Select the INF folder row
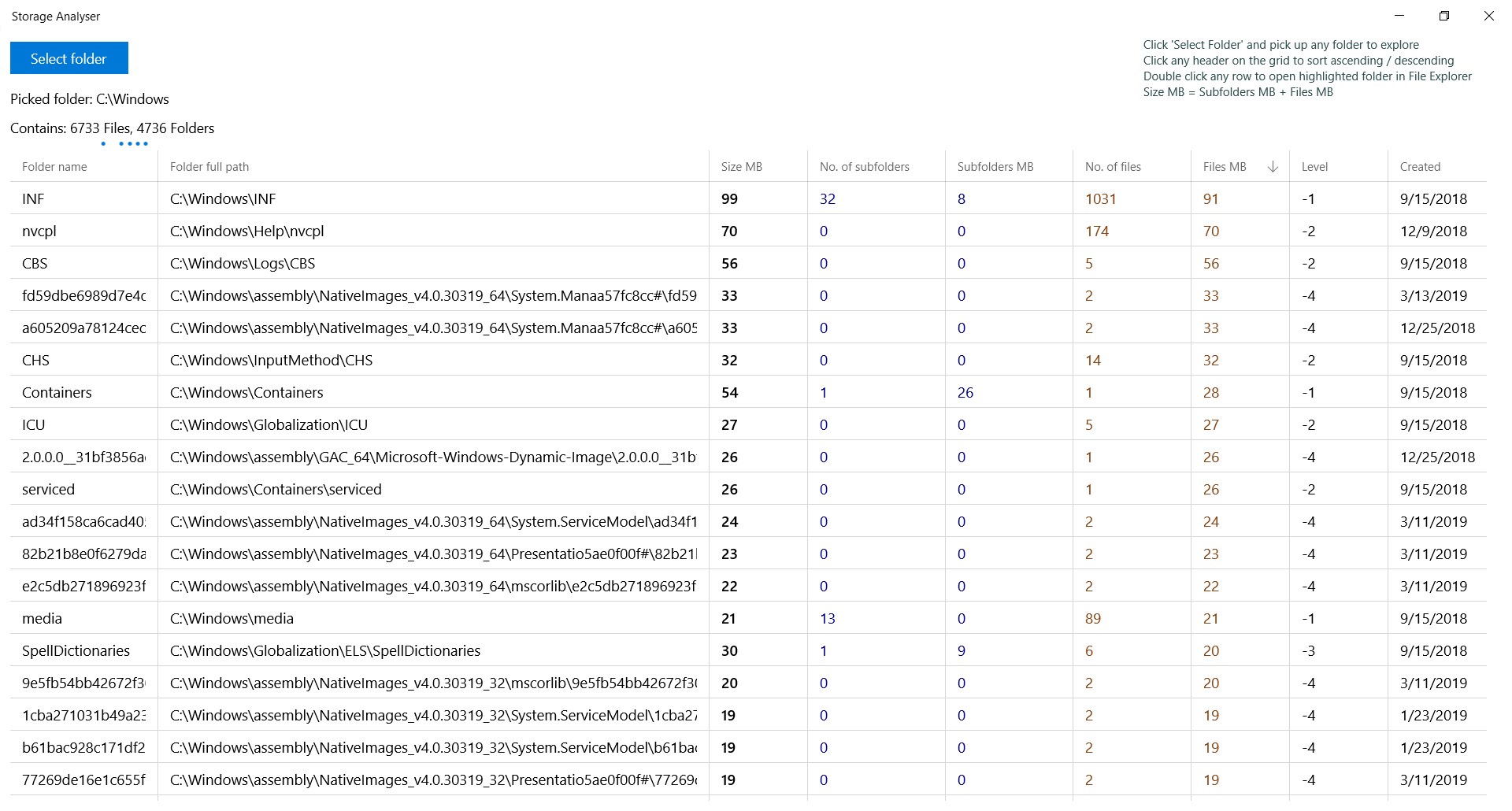This screenshot has height=811, width=1512. pyautogui.click(x=33, y=199)
